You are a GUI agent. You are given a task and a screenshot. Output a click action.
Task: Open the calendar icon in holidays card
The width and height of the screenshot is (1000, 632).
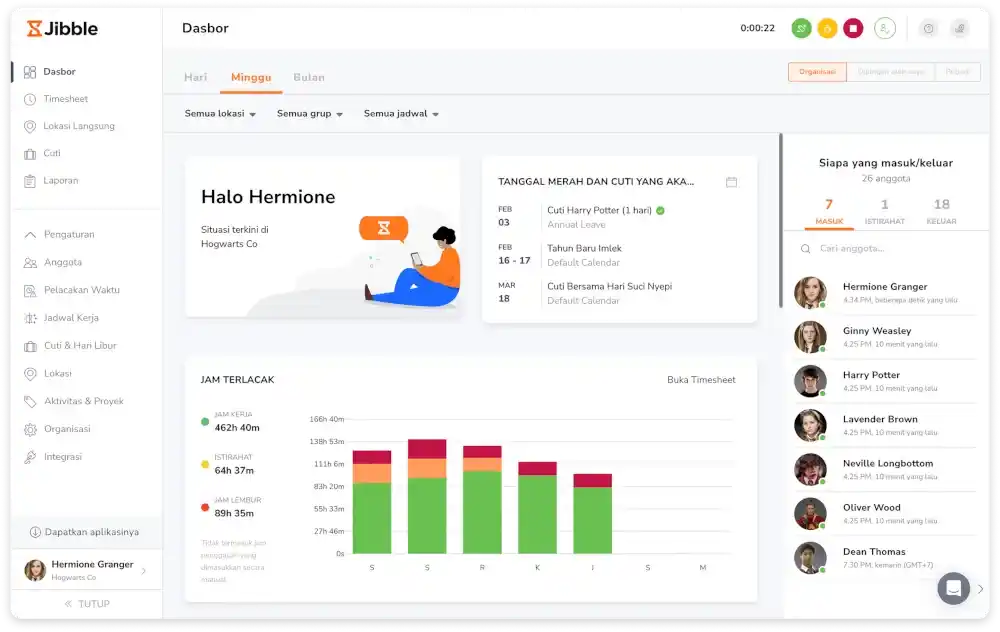[731, 182]
